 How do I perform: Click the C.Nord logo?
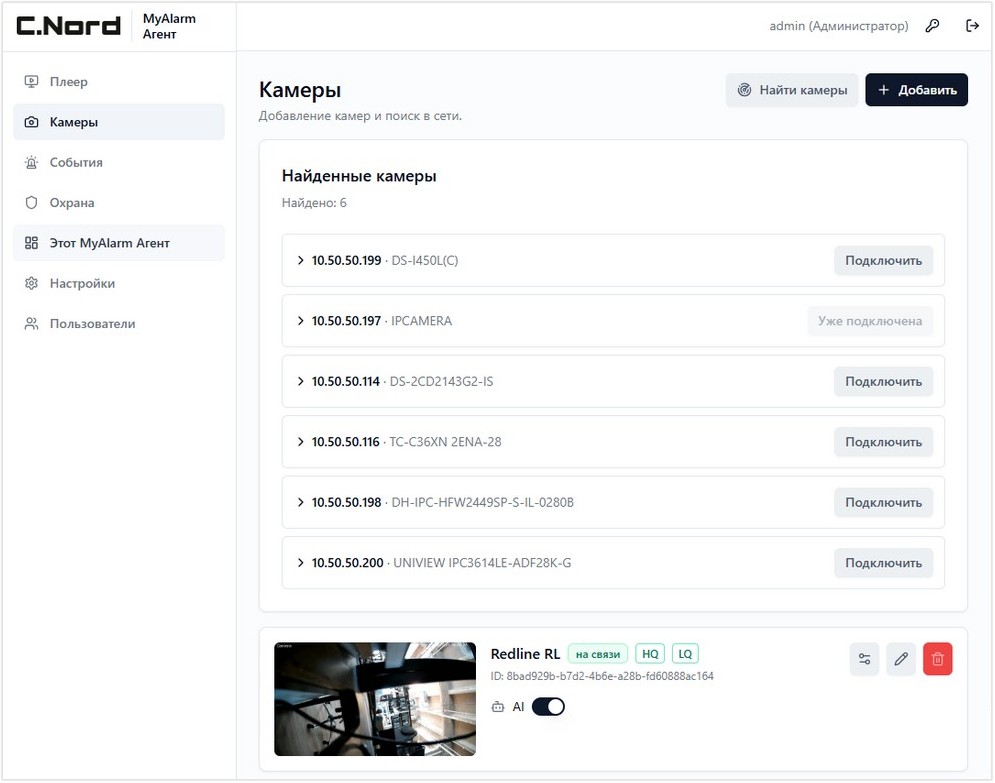pyautogui.click(x=69, y=26)
